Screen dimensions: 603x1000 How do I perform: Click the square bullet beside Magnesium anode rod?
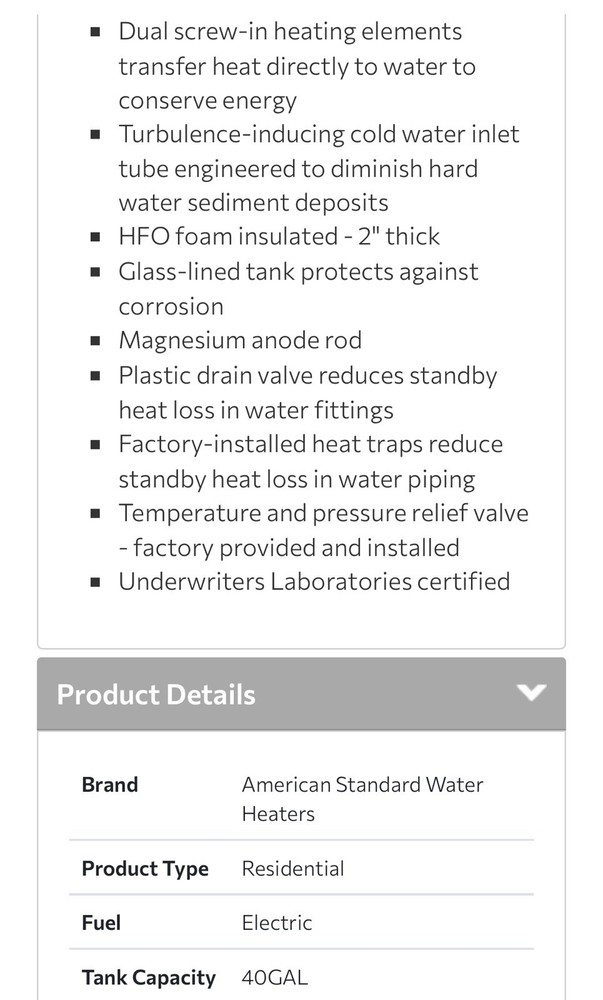coord(95,339)
